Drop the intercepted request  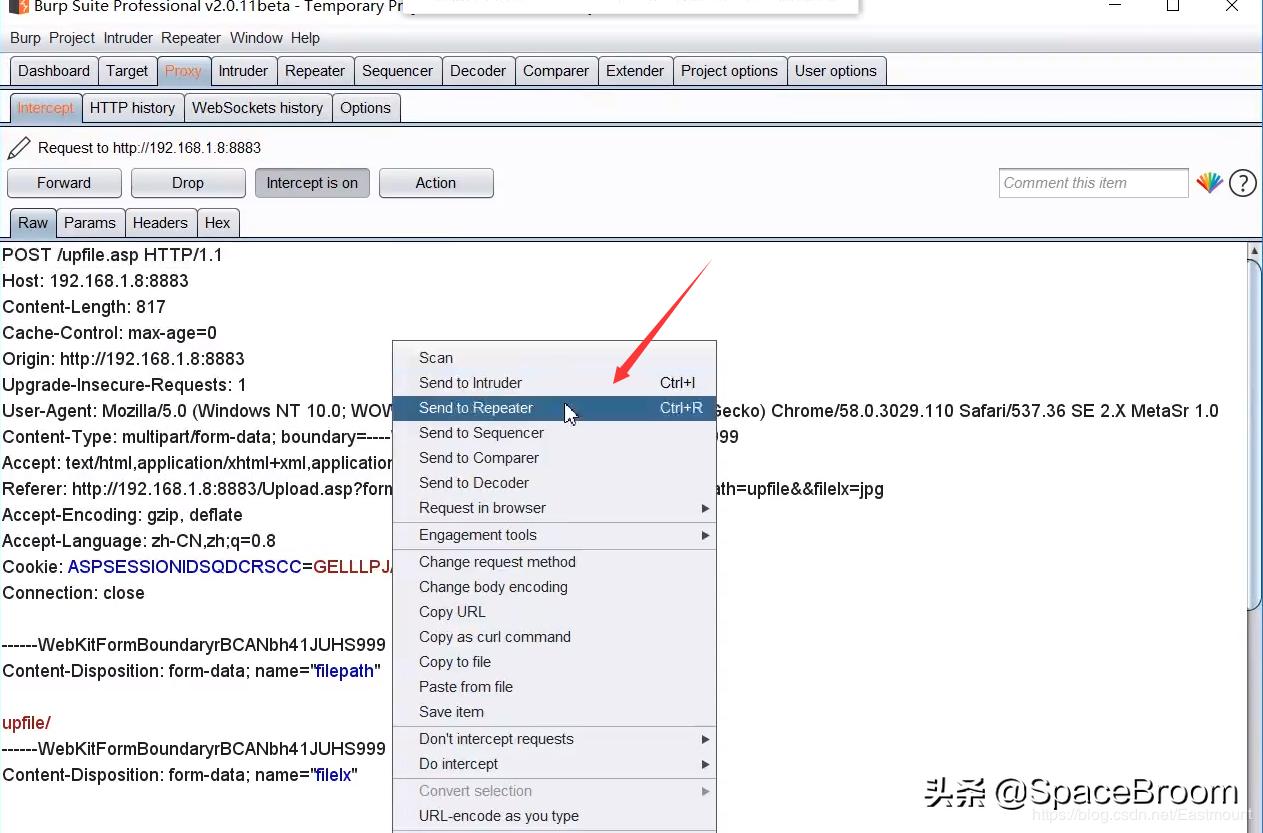pos(188,183)
